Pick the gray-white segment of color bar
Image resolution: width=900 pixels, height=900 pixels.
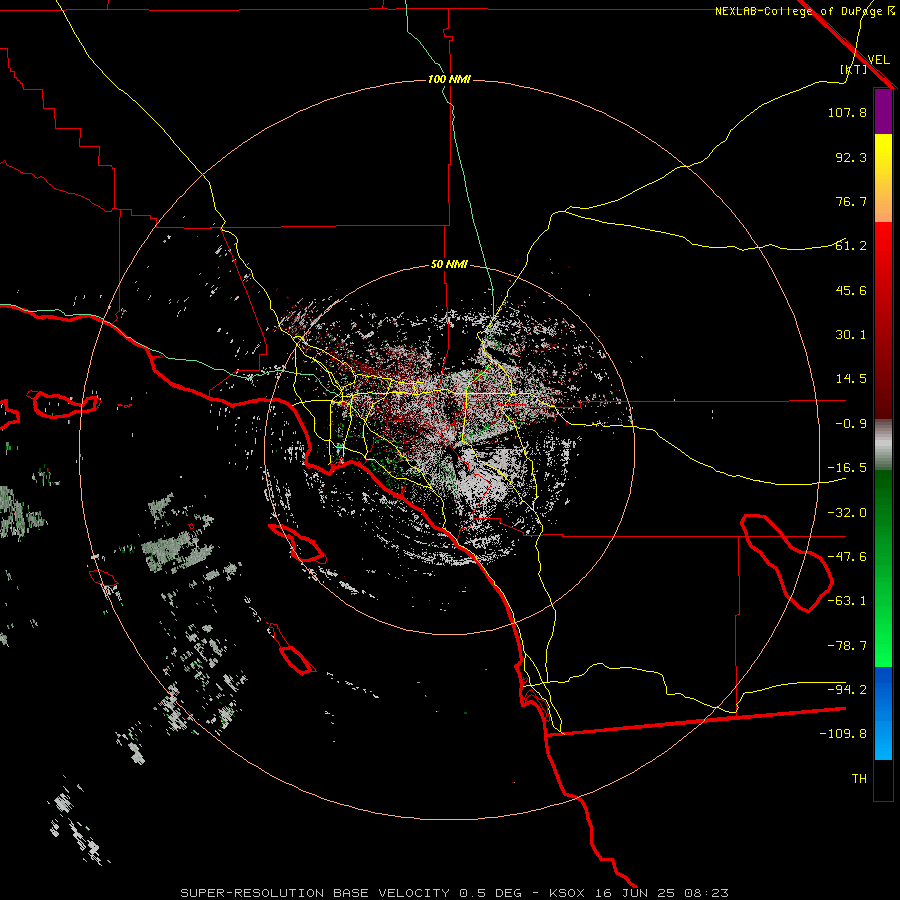click(883, 445)
